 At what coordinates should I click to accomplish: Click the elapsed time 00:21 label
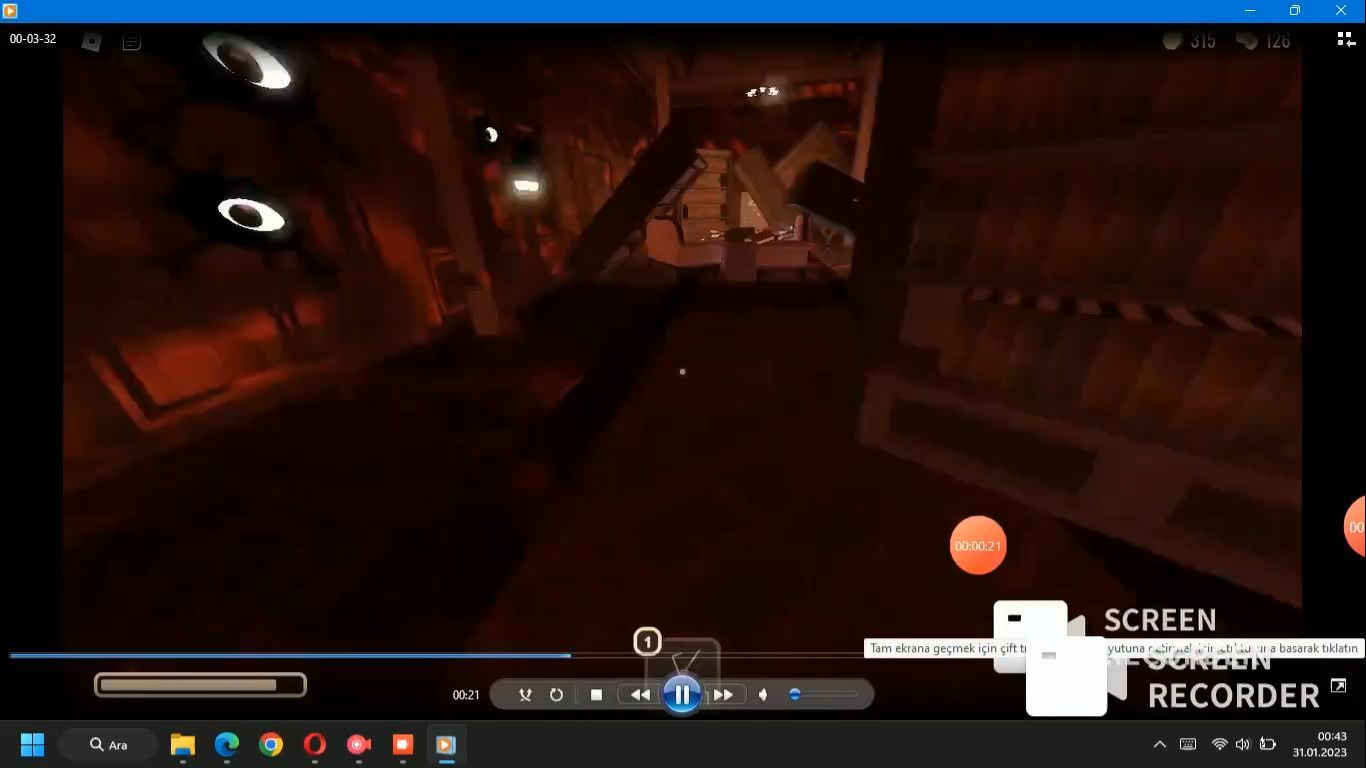(x=466, y=695)
